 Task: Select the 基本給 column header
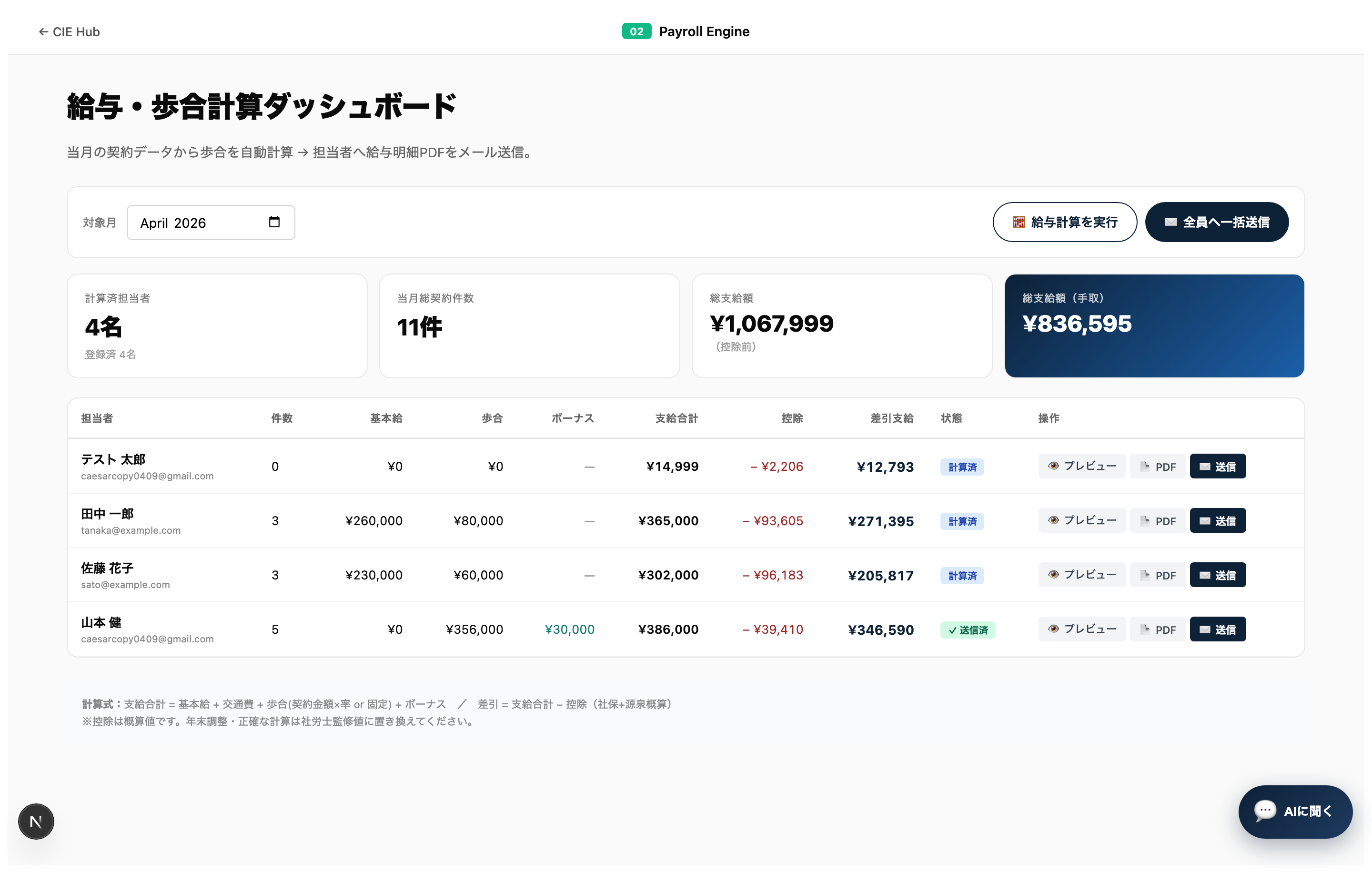pyautogui.click(x=386, y=418)
